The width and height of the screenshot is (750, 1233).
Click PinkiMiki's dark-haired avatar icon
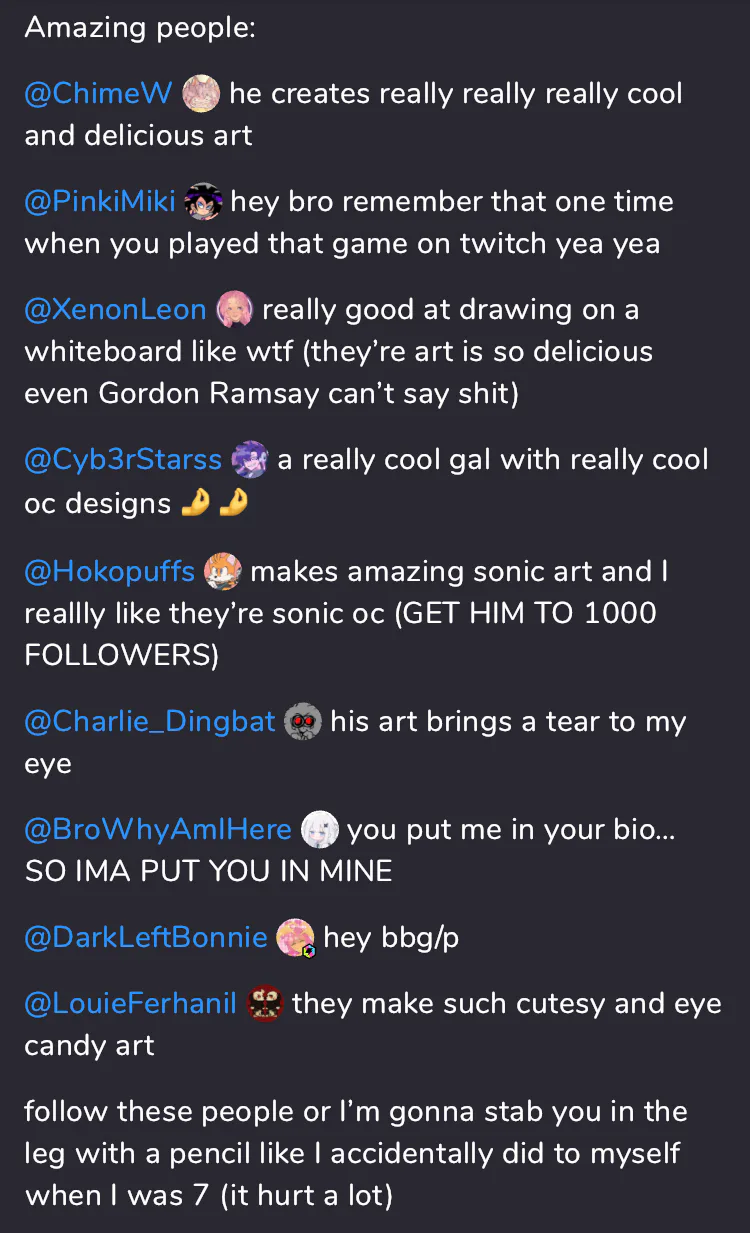pos(203,202)
